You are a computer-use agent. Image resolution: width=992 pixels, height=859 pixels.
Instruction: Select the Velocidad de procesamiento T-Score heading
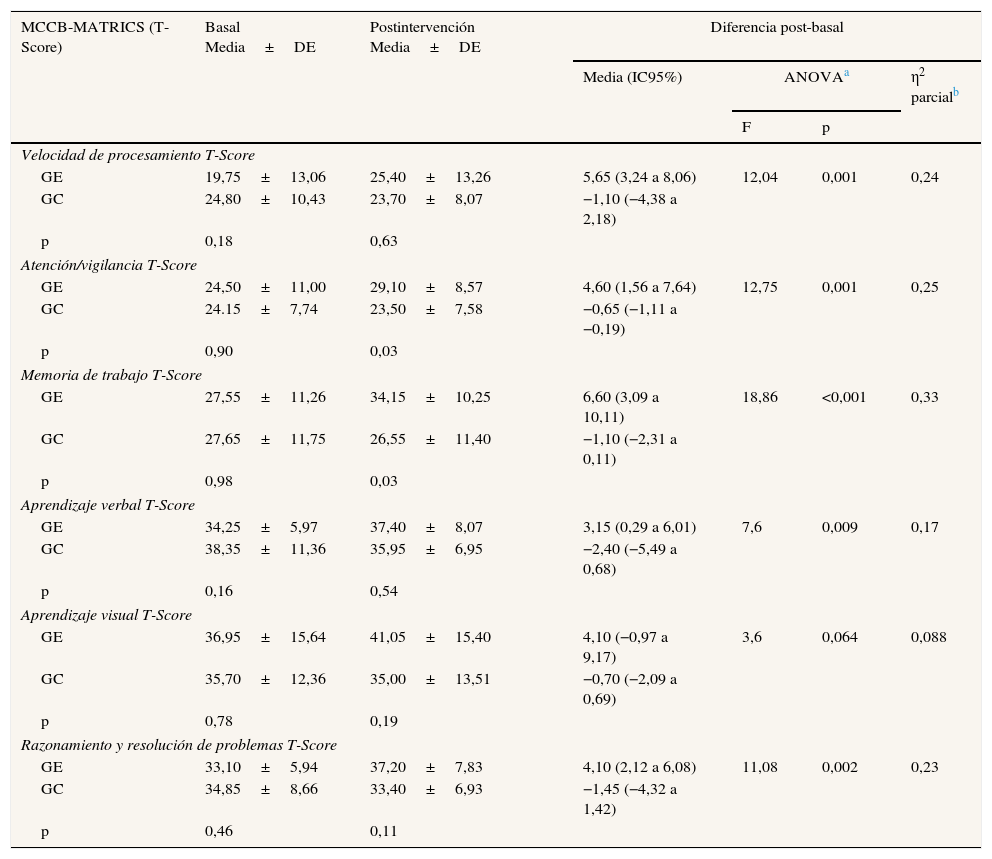click(x=138, y=155)
